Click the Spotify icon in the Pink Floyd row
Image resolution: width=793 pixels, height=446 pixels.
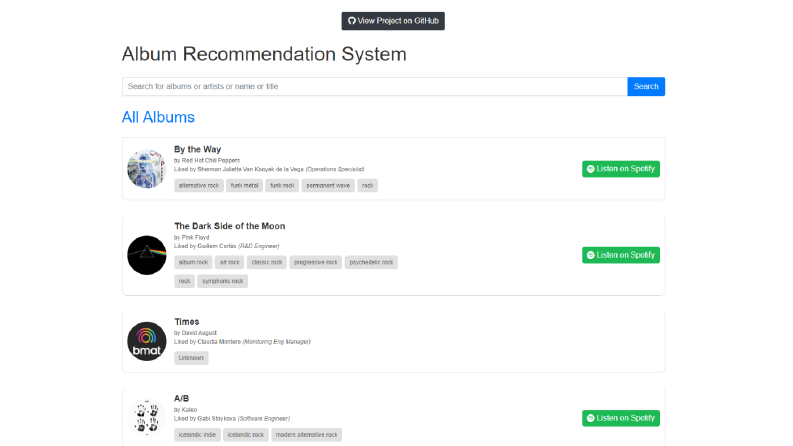[x=590, y=255]
